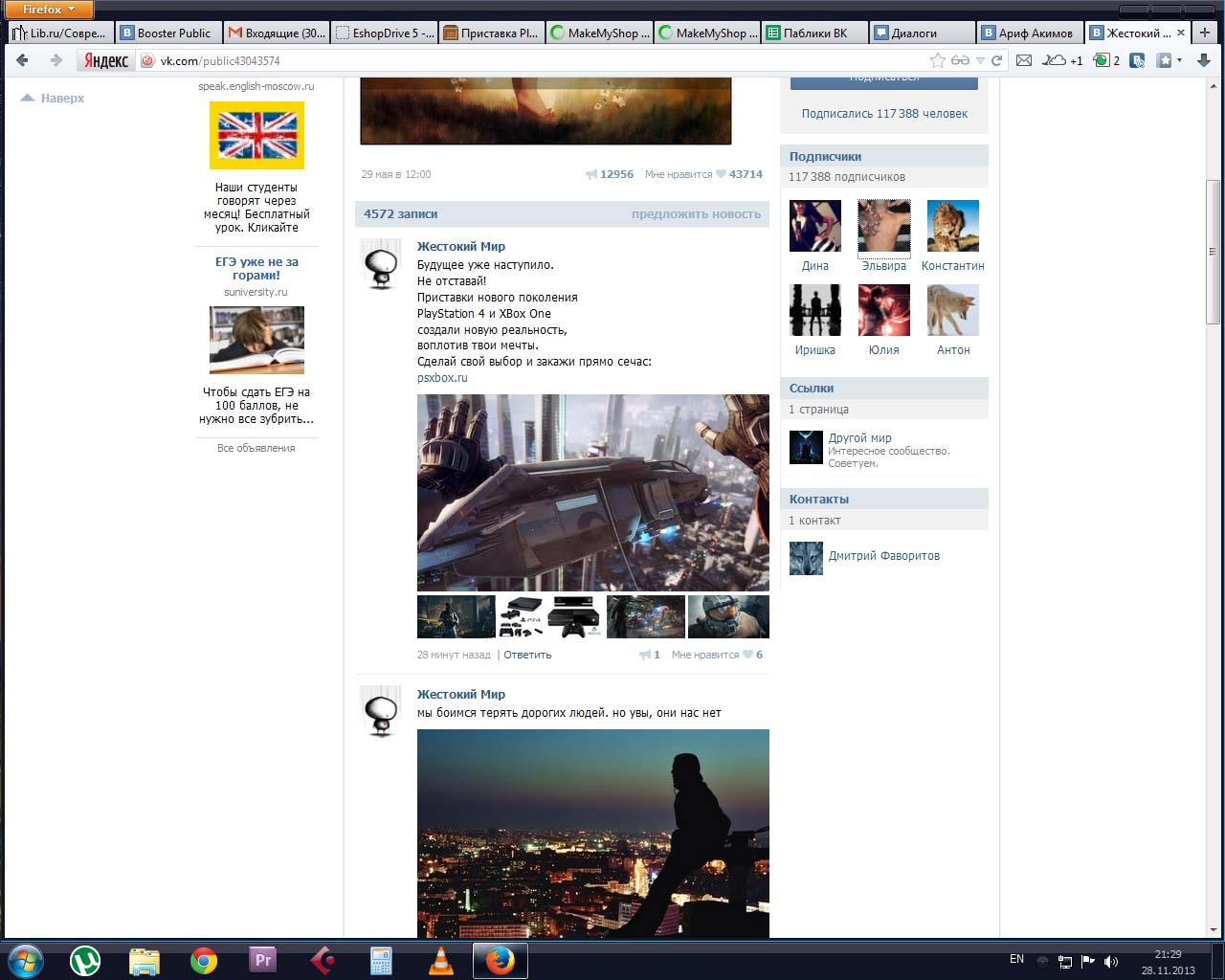Switch to the EshopDrive 5 tab

[385, 33]
